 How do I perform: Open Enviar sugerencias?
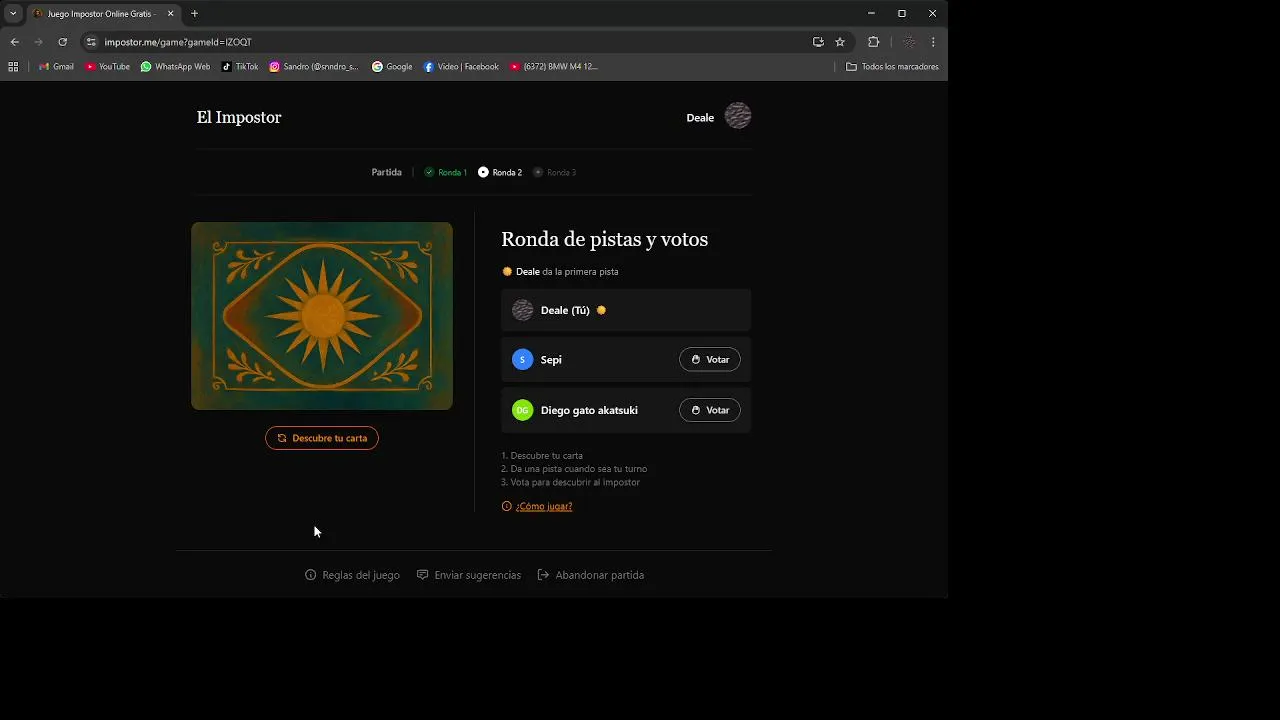(469, 575)
